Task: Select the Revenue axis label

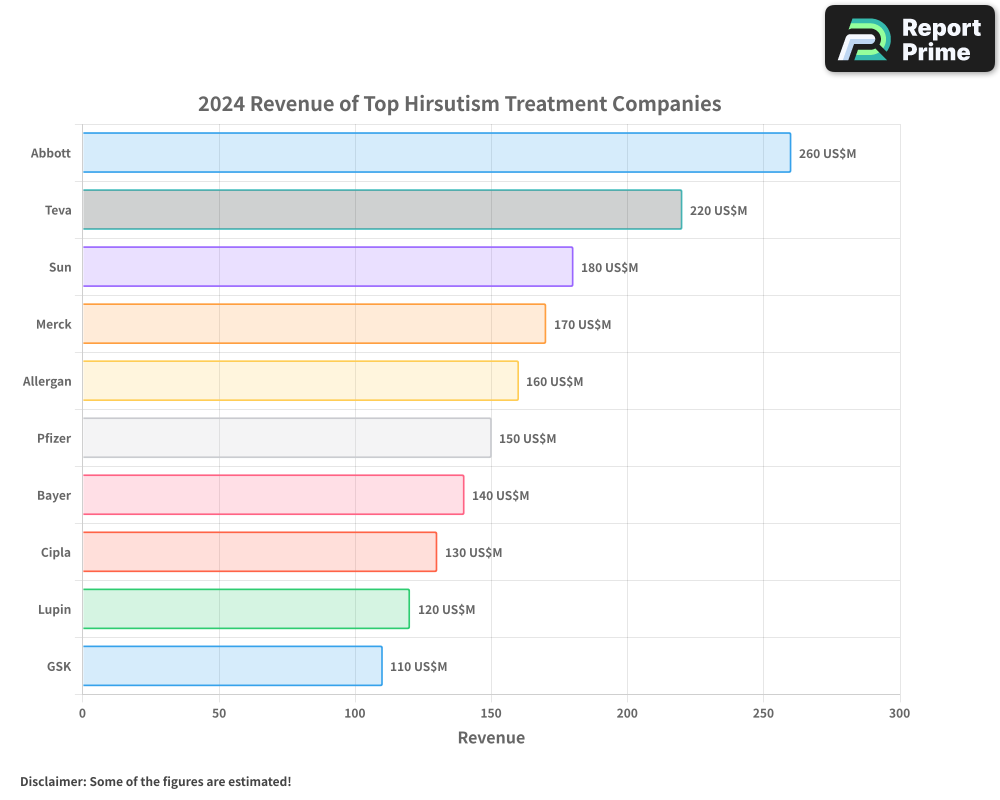Action: point(491,737)
